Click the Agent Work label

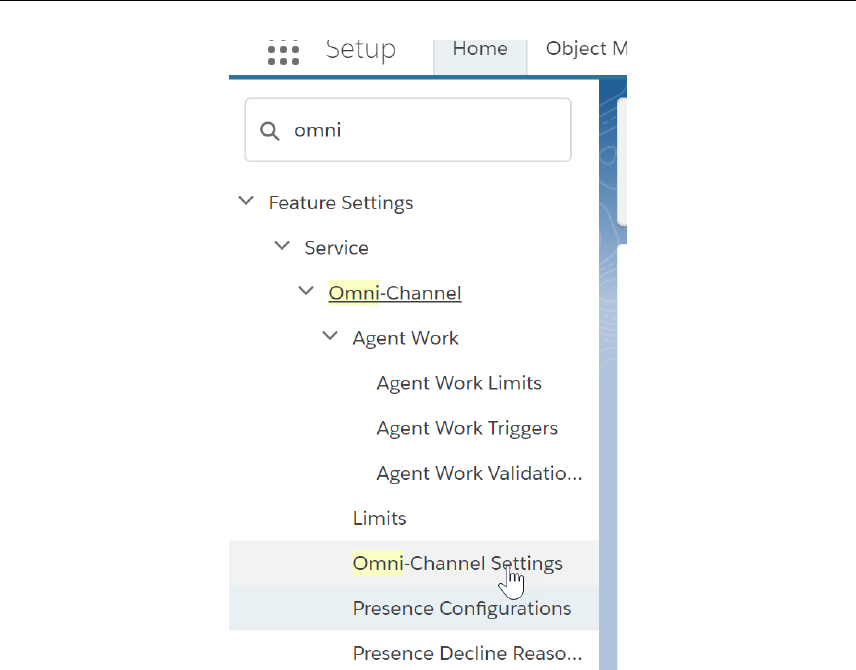(405, 338)
